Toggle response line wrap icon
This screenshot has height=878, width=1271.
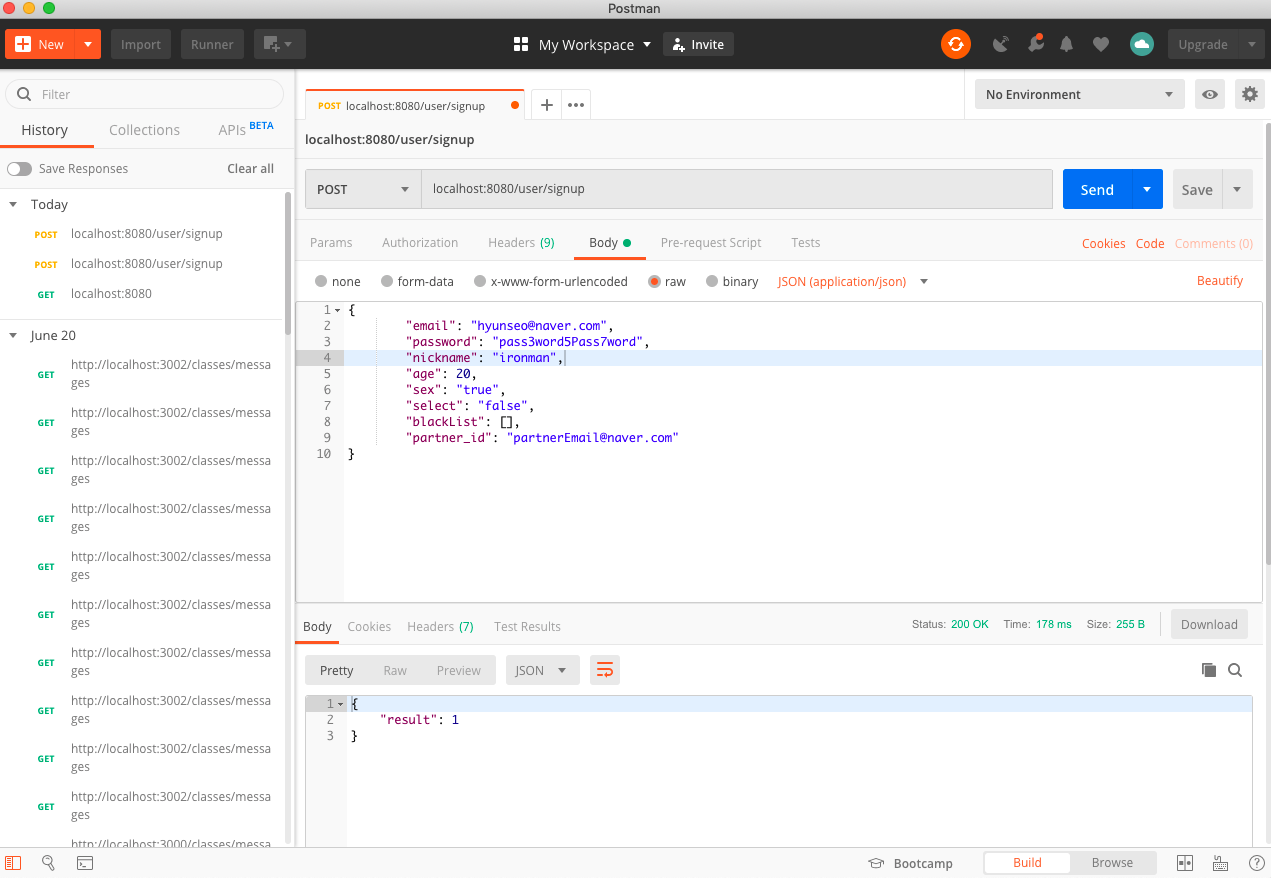tap(605, 670)
